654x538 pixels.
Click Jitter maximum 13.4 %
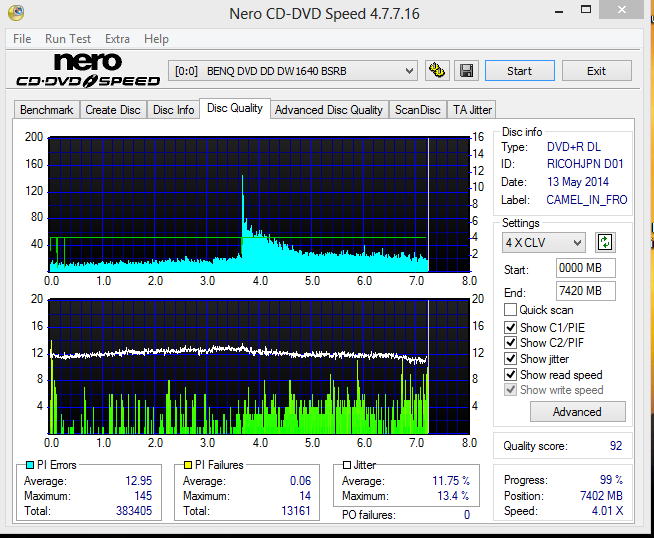pos(453,496)
